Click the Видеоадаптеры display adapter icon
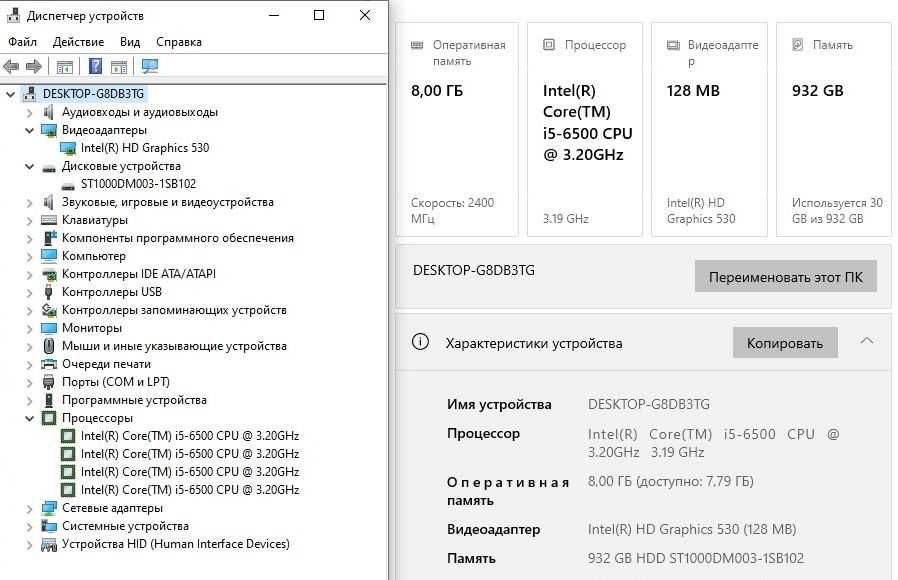 tap(49, 130)
